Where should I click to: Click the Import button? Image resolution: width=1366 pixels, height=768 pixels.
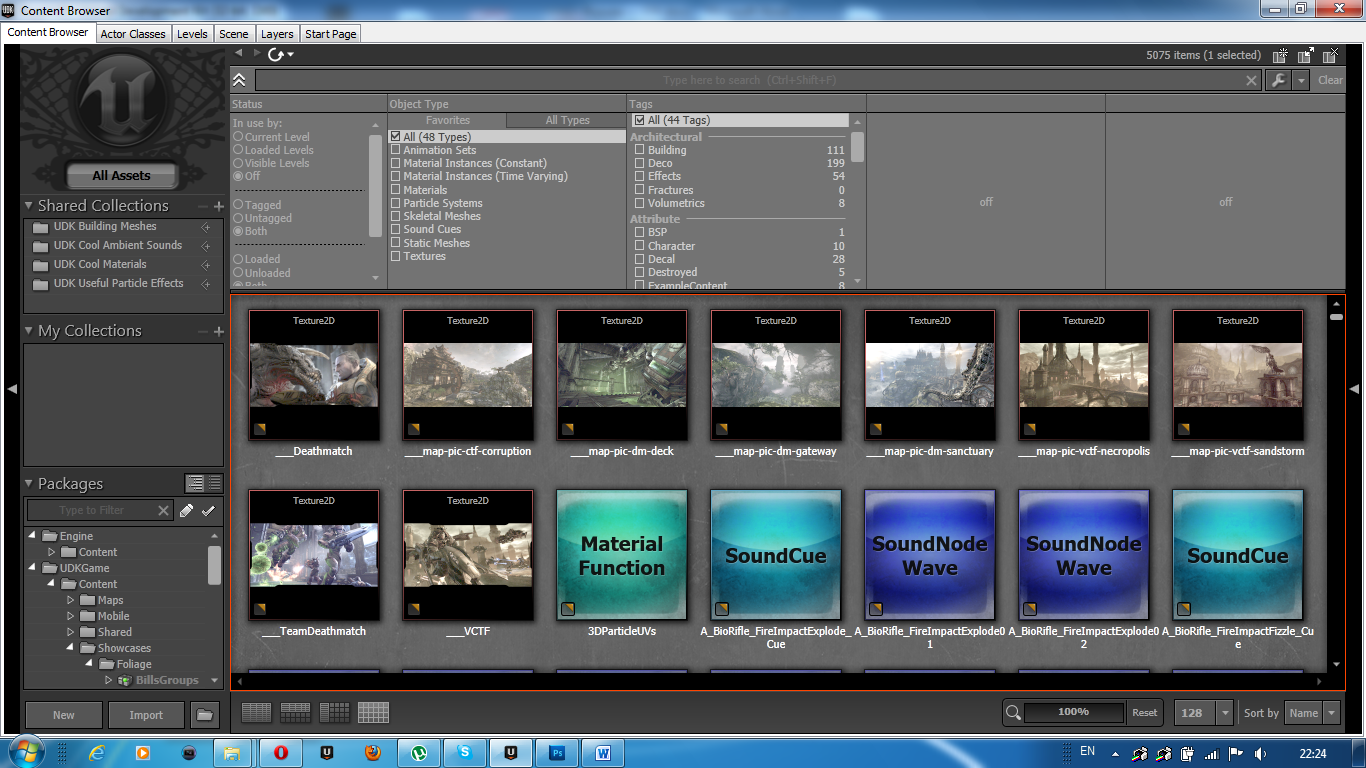(x=146, y=715)
